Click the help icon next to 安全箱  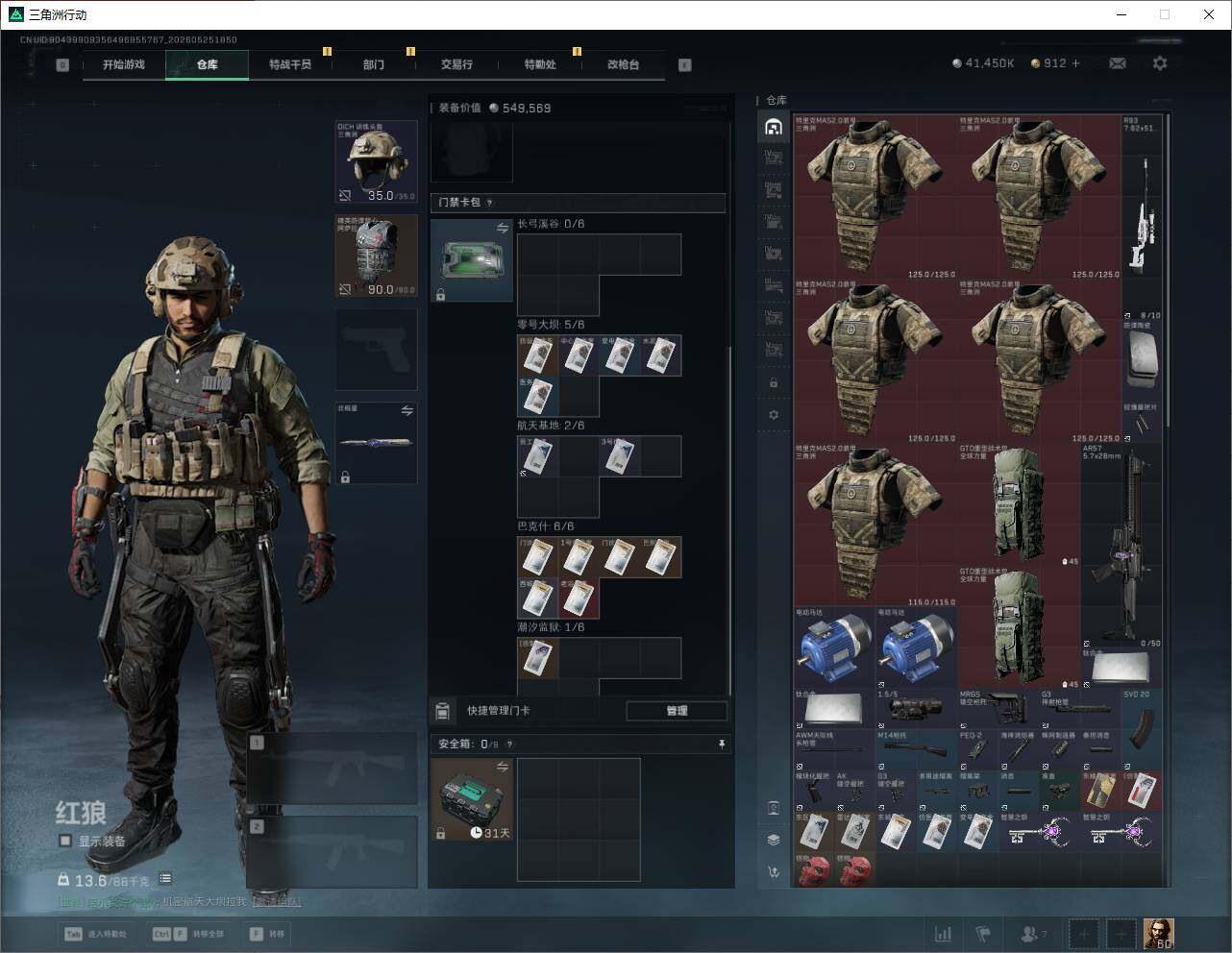coord(509,744)
